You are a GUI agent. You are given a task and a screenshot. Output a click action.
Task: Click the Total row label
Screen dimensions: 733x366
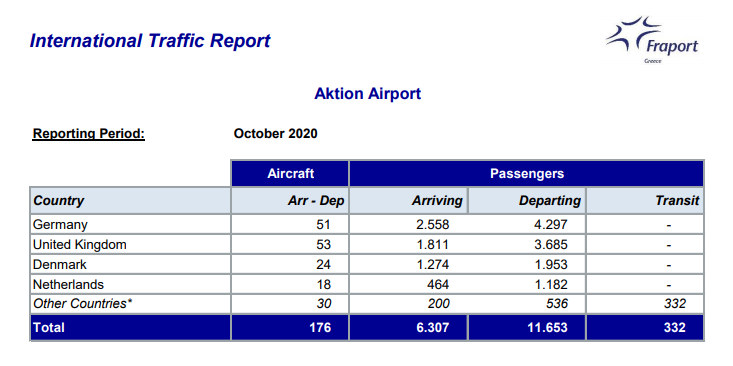pos(49,328)
